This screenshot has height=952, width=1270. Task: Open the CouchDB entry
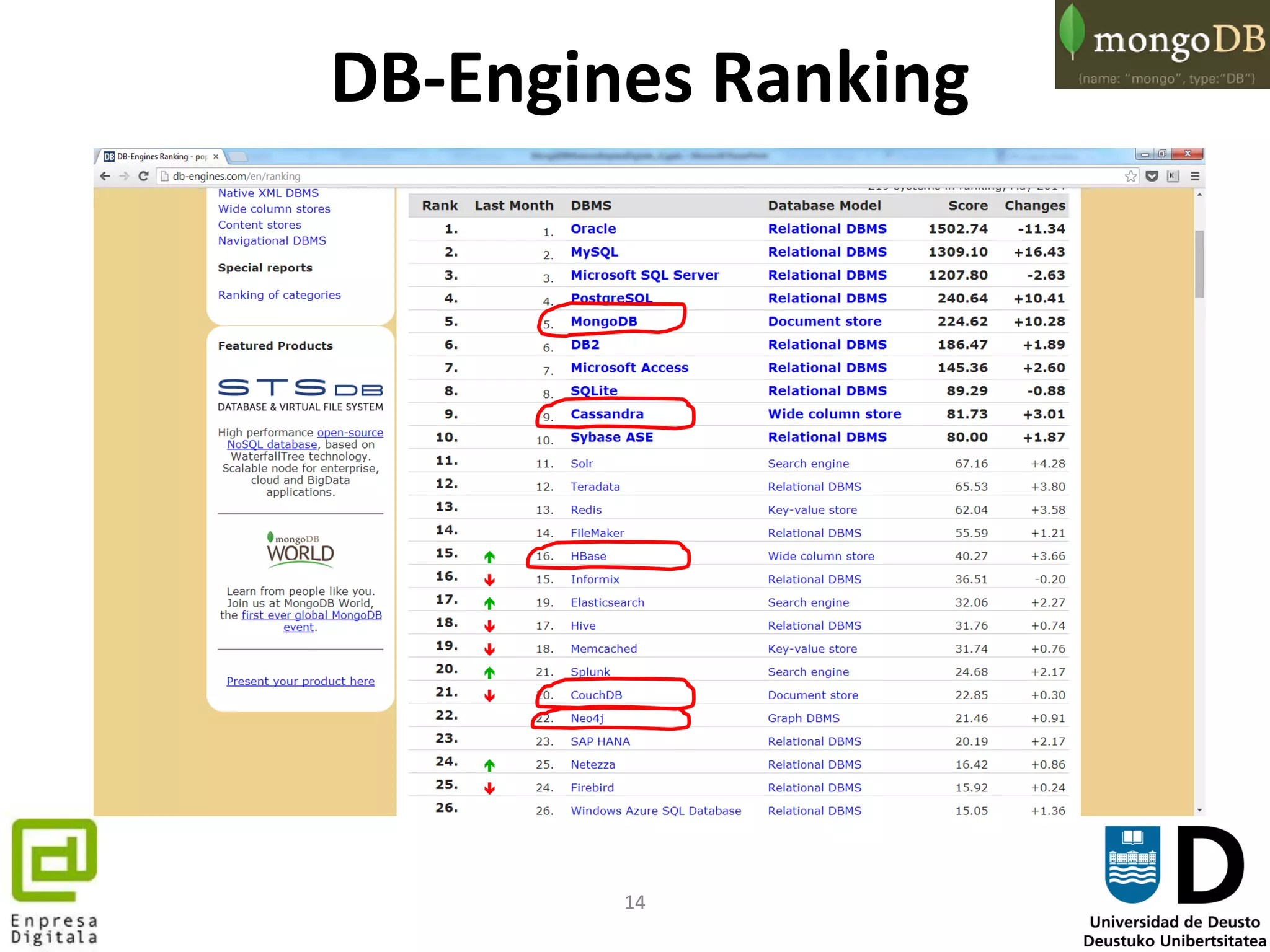pos(596,695)
